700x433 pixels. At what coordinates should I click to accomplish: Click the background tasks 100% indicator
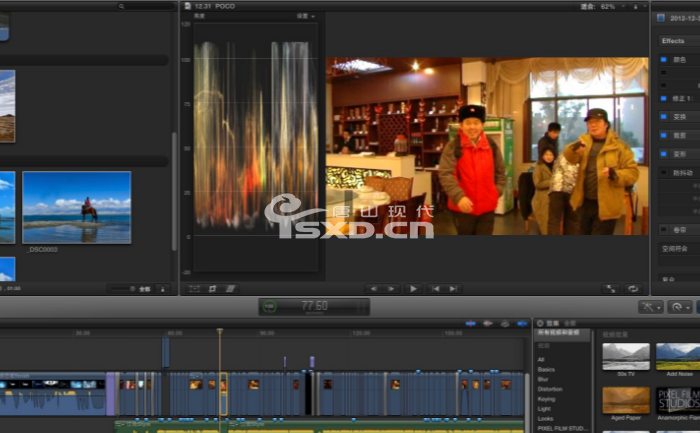(269, 307)
